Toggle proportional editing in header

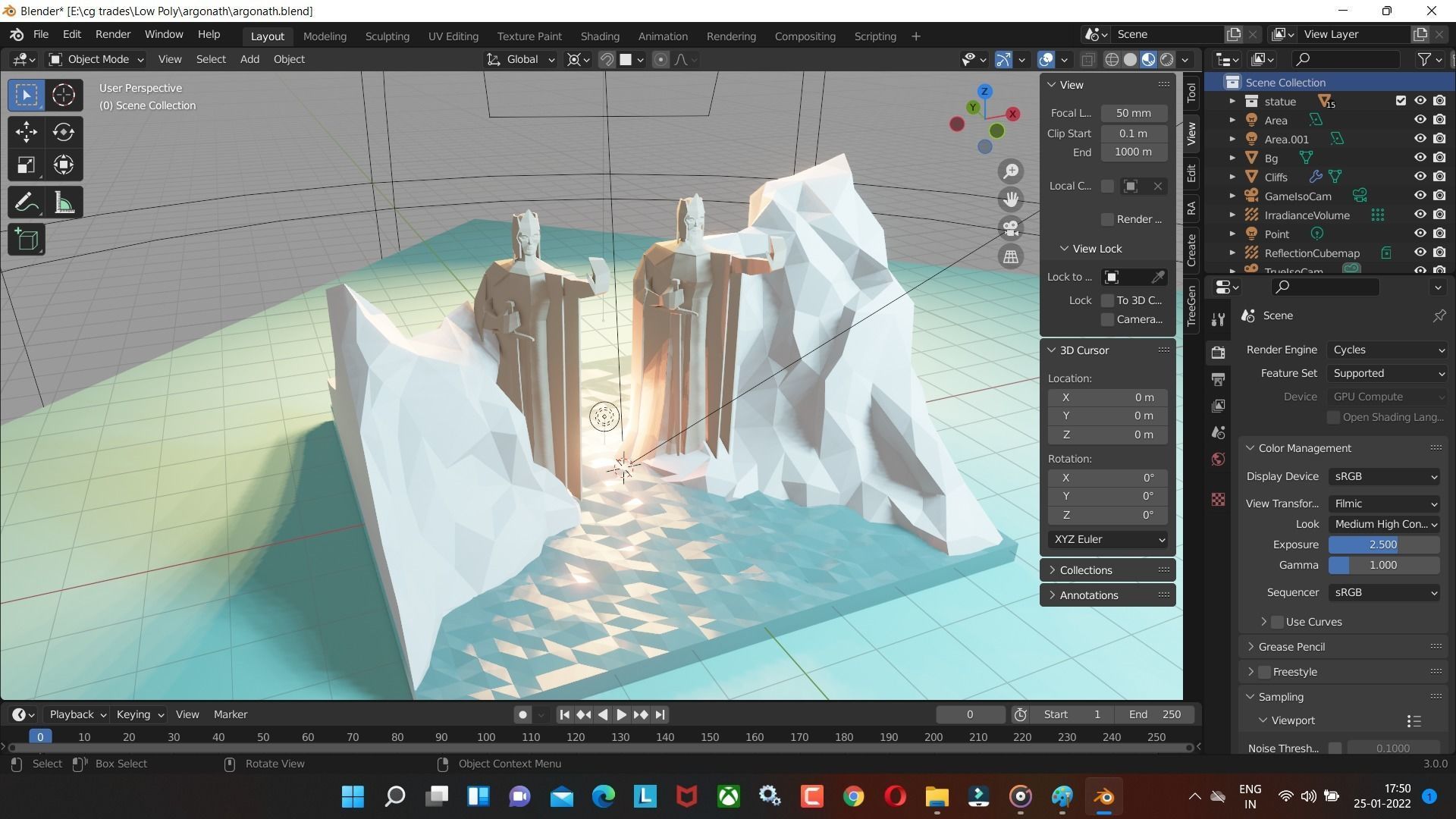point(661,59)
